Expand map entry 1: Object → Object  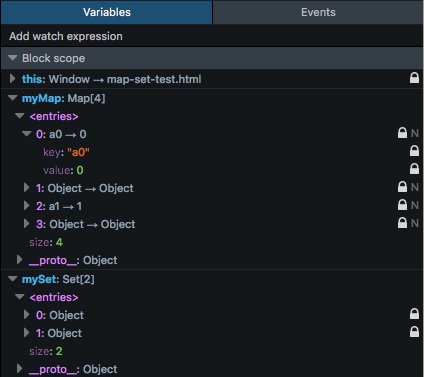[26, 188]
